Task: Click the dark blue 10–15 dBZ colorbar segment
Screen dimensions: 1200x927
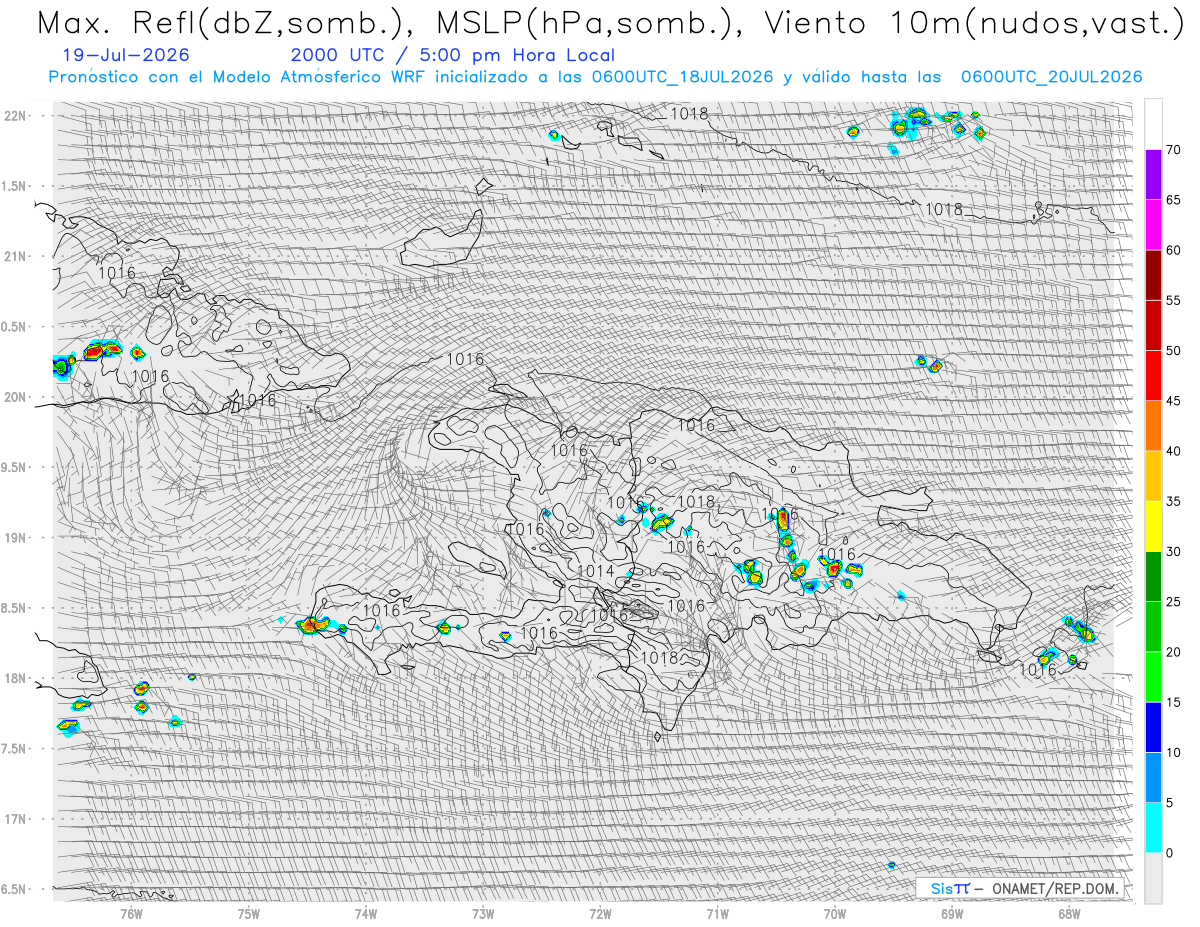Action: 1153,727
